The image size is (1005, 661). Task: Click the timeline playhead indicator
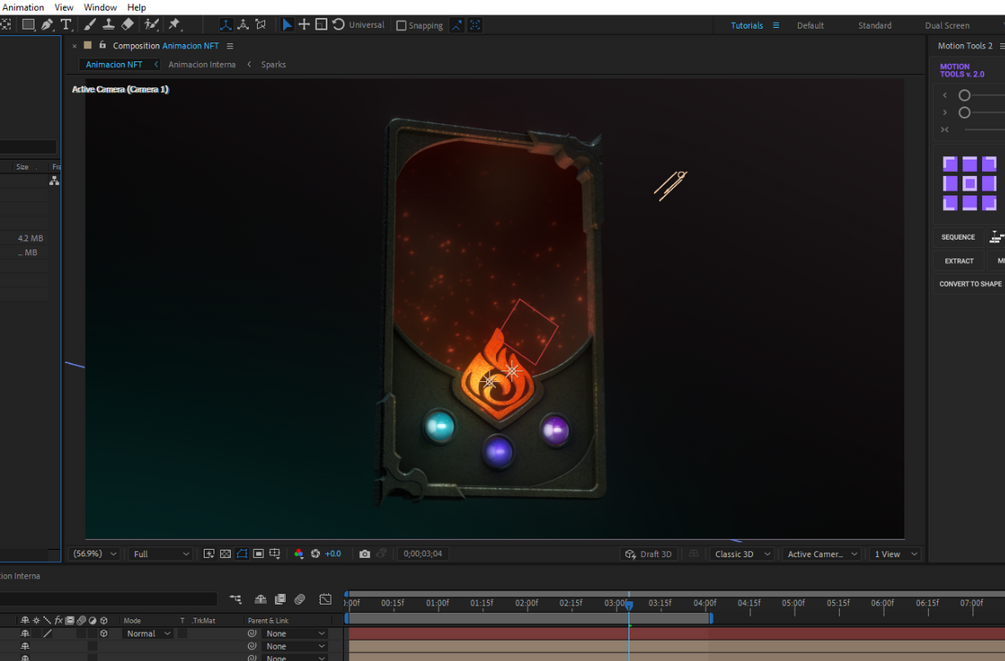(629, 605)
